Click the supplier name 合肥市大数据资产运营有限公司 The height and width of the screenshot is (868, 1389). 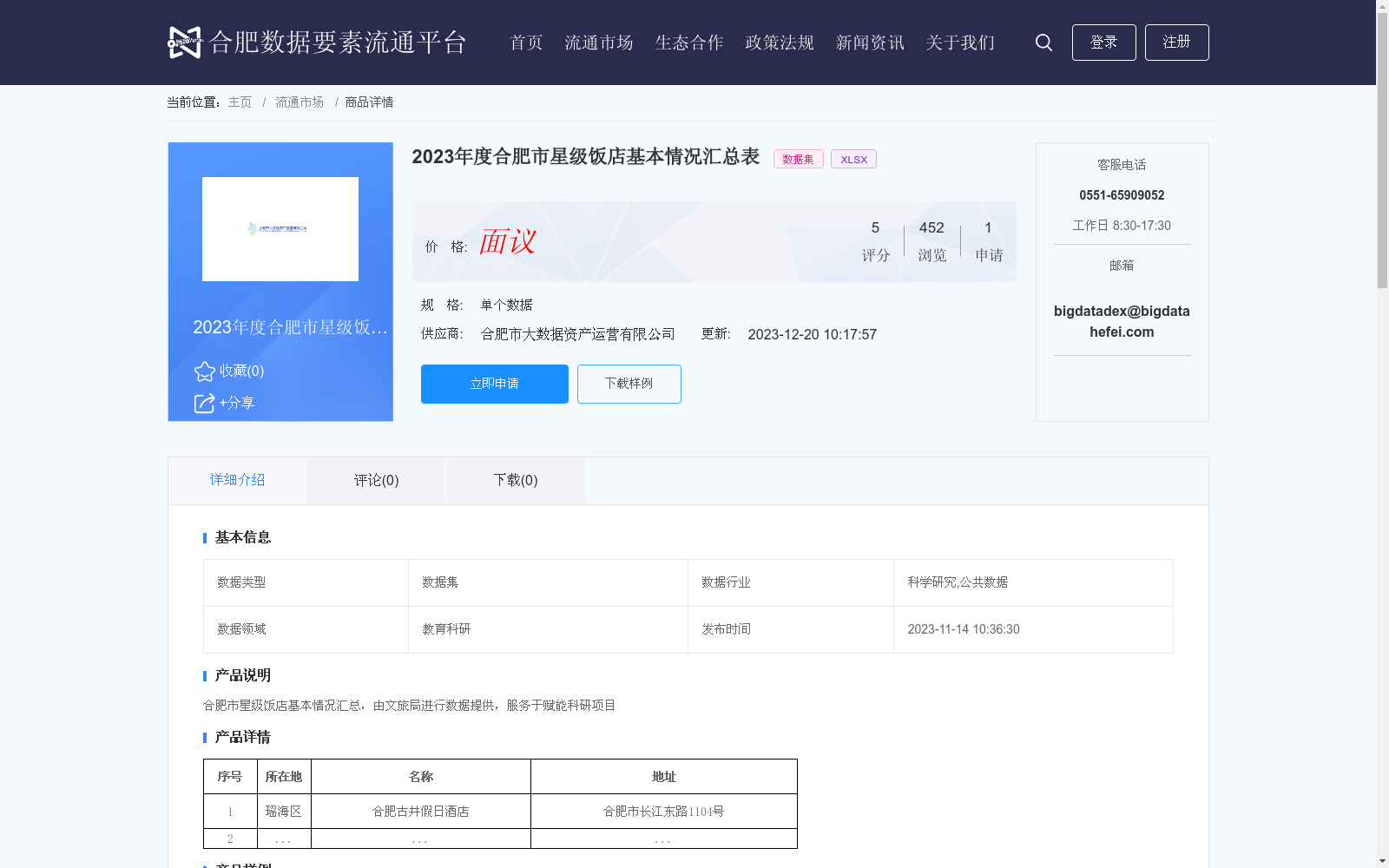[x=578, y=334]
